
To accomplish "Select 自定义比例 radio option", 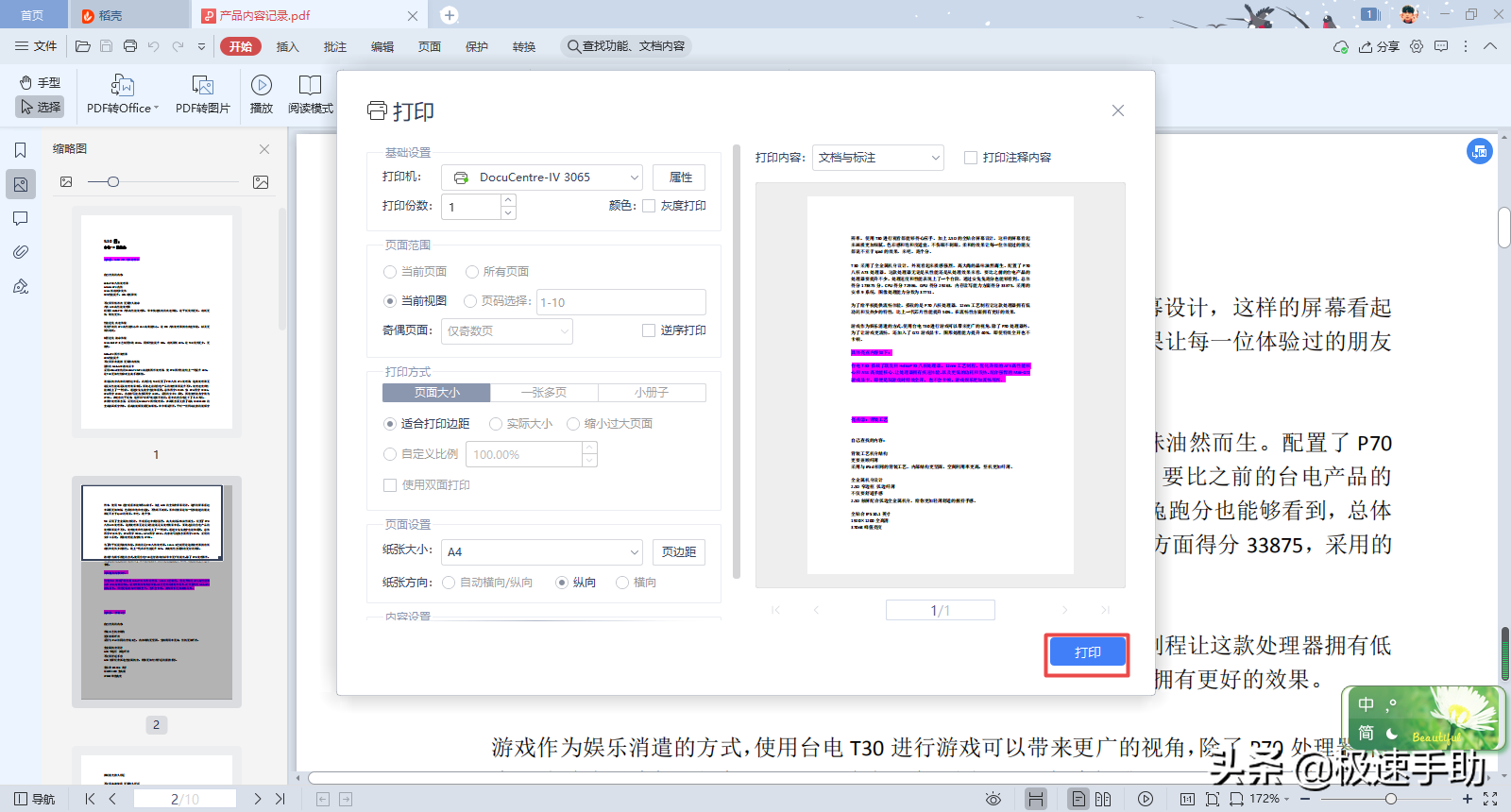I will point(390,454).
